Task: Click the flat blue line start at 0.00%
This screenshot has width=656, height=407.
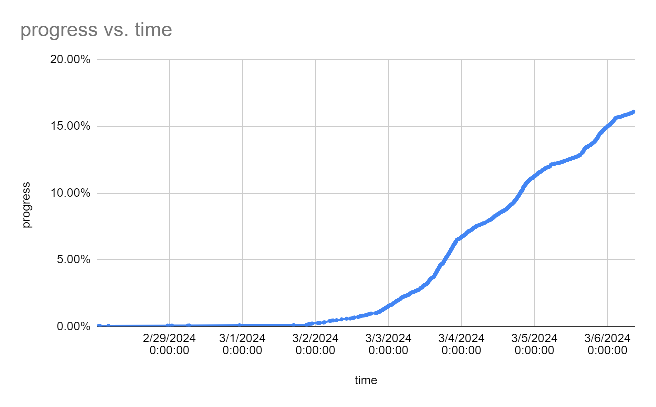Action: pyautogui.click(x=99, y=325)
